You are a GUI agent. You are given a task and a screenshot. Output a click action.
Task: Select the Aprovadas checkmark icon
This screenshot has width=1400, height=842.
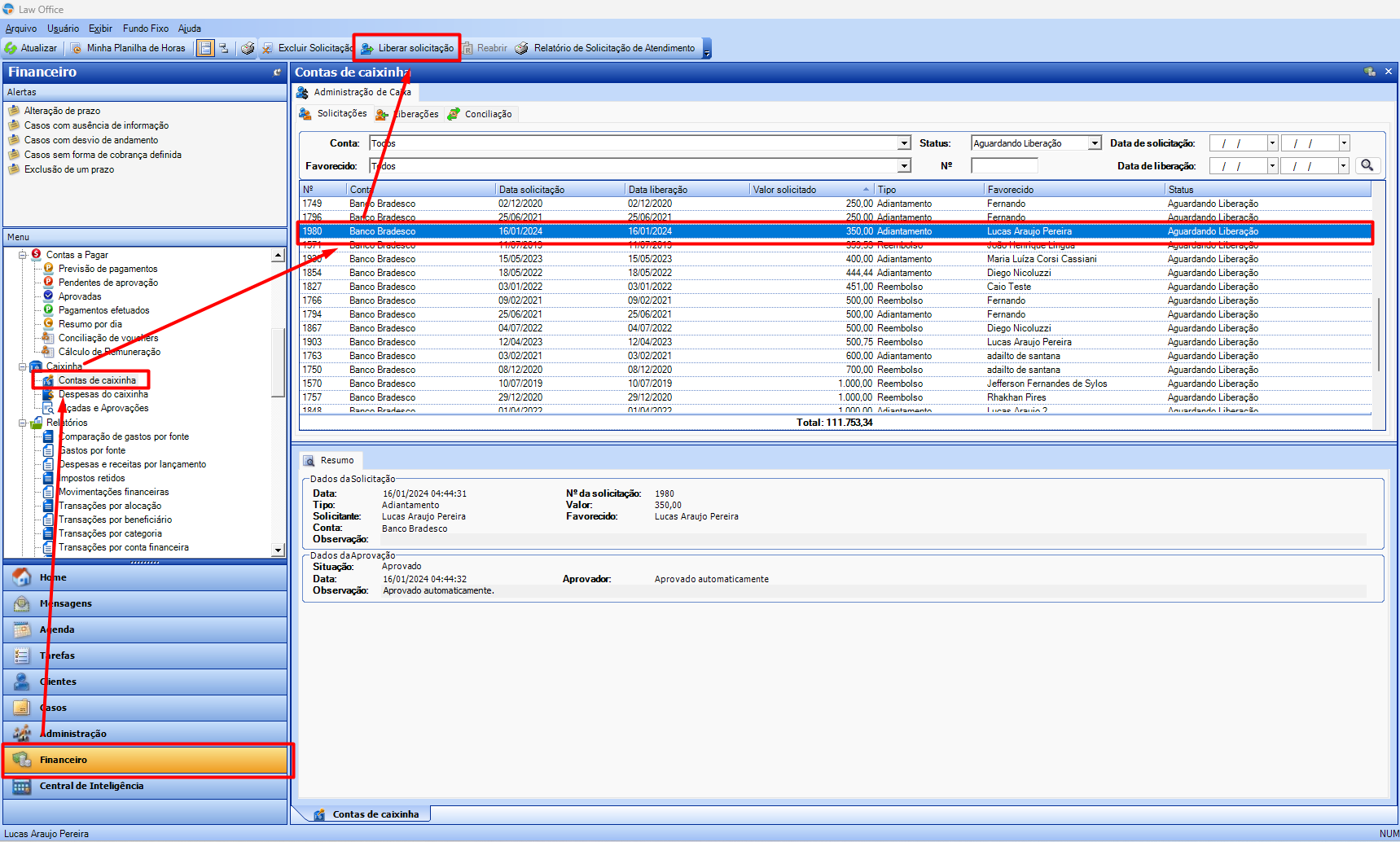[48, 296]
